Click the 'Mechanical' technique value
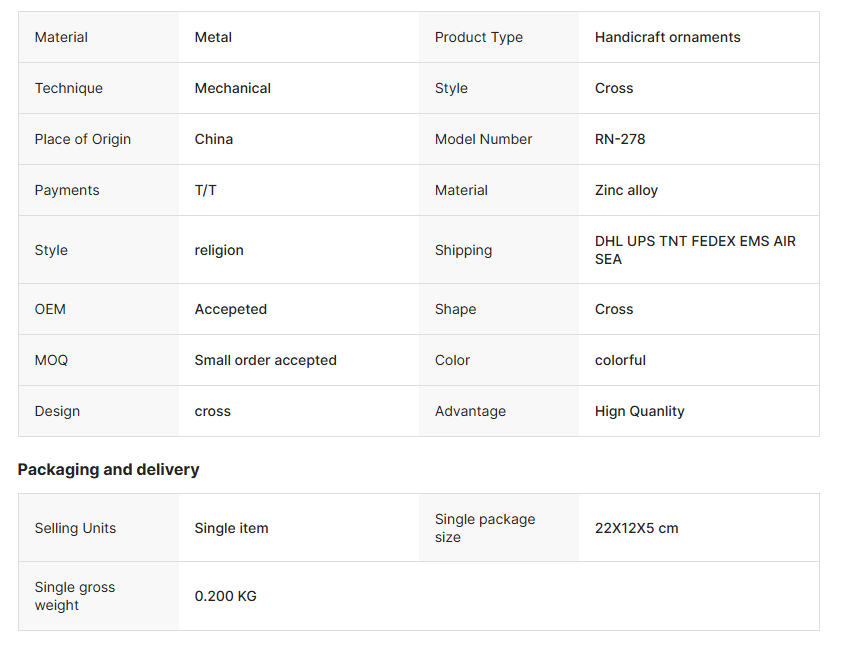The image size is (858, 648). (x=232, y=88)
